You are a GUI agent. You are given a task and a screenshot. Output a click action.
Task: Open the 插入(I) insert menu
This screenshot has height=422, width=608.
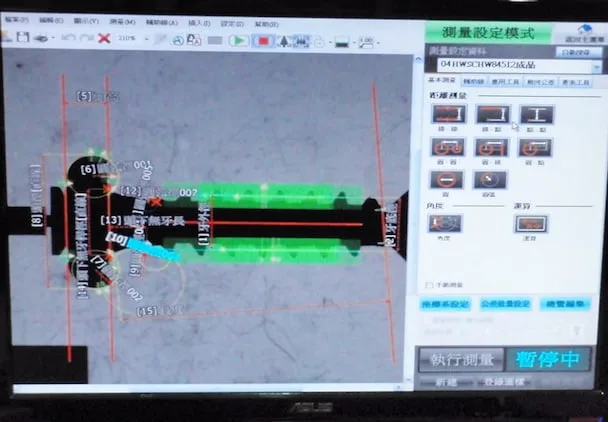tap(199, 23)
